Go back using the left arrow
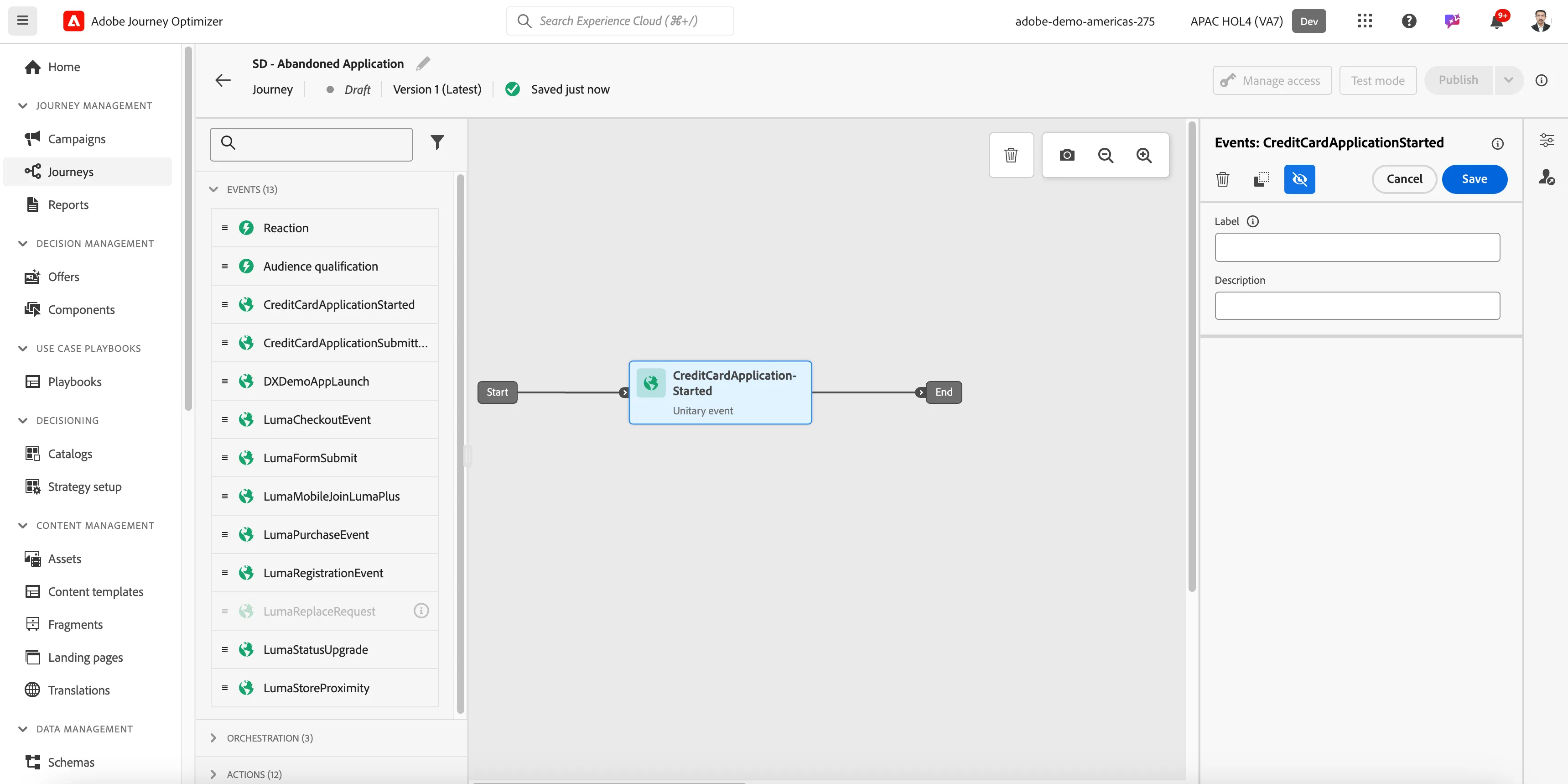Viewport: 1568px width, 784px height. point(223,80)
